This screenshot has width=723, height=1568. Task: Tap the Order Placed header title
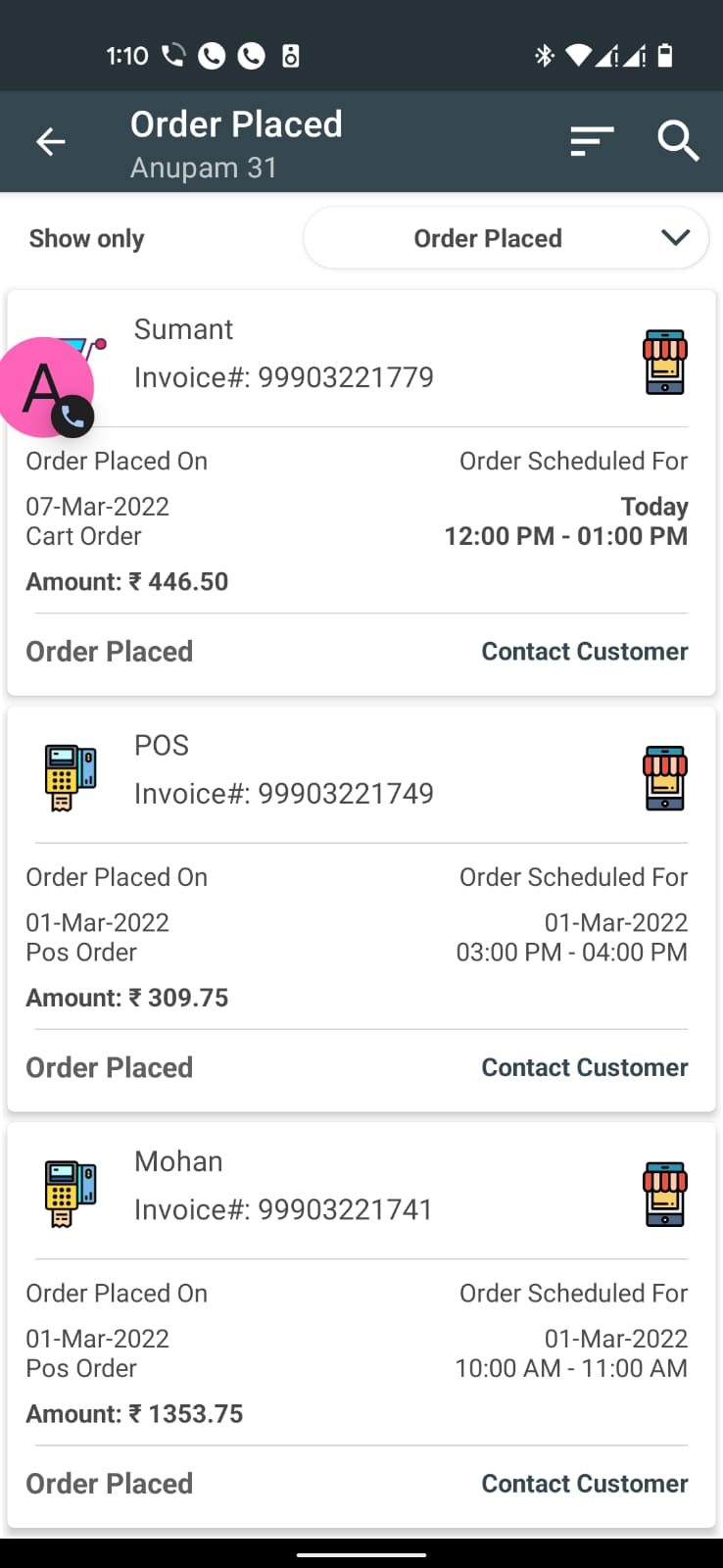click(236, 124)
